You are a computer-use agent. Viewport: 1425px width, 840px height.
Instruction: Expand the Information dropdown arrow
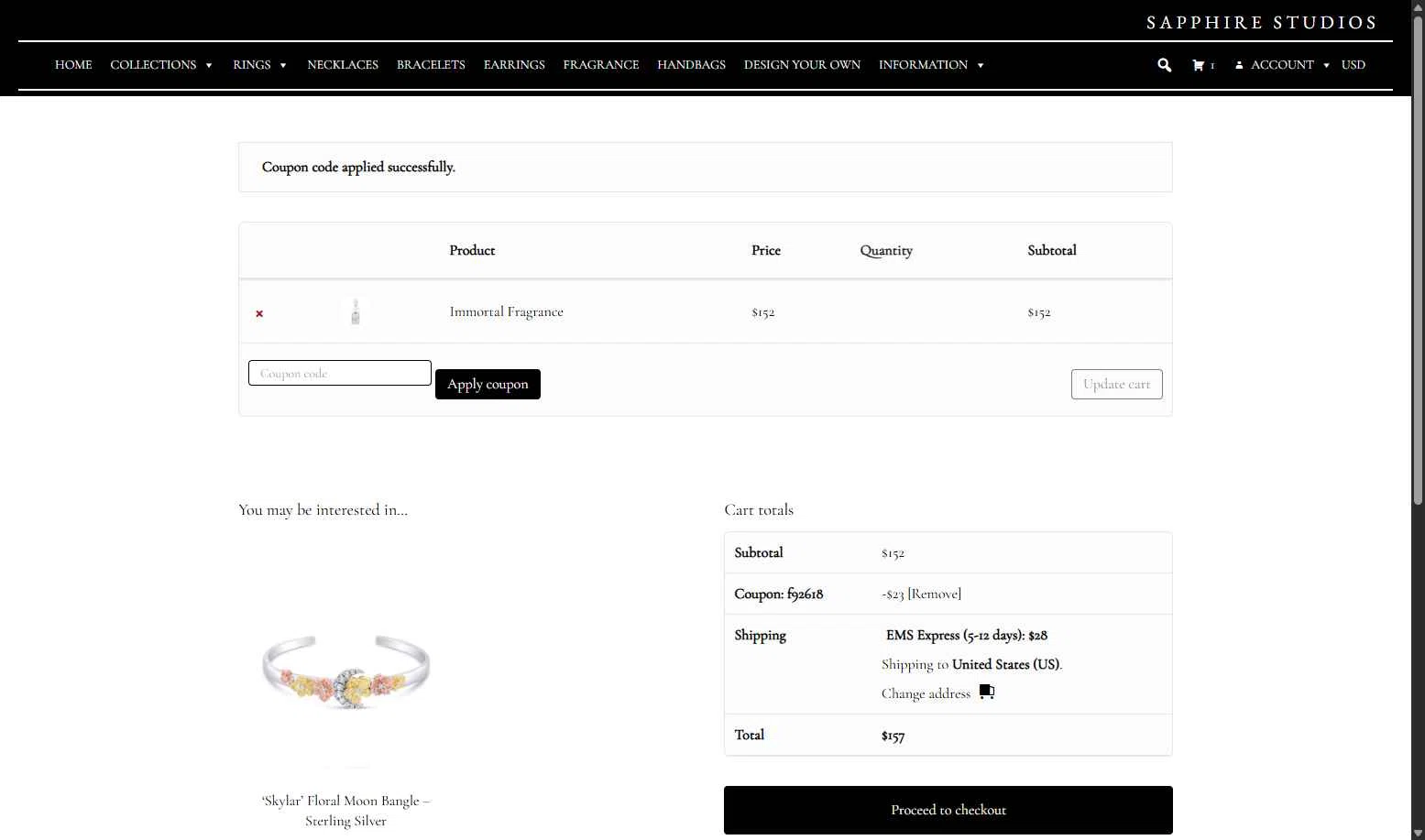tap(981, 66)
